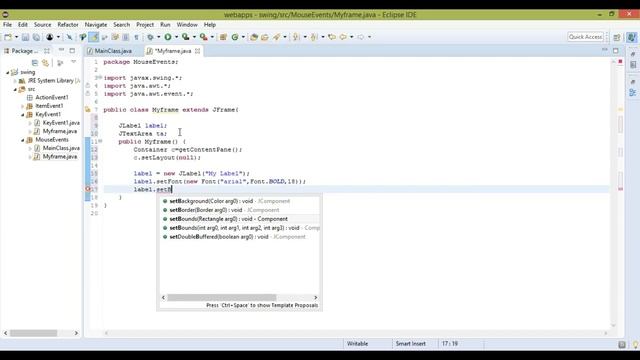Select MainClass.java under MouseEvents
640x360 pixels.
61,148
